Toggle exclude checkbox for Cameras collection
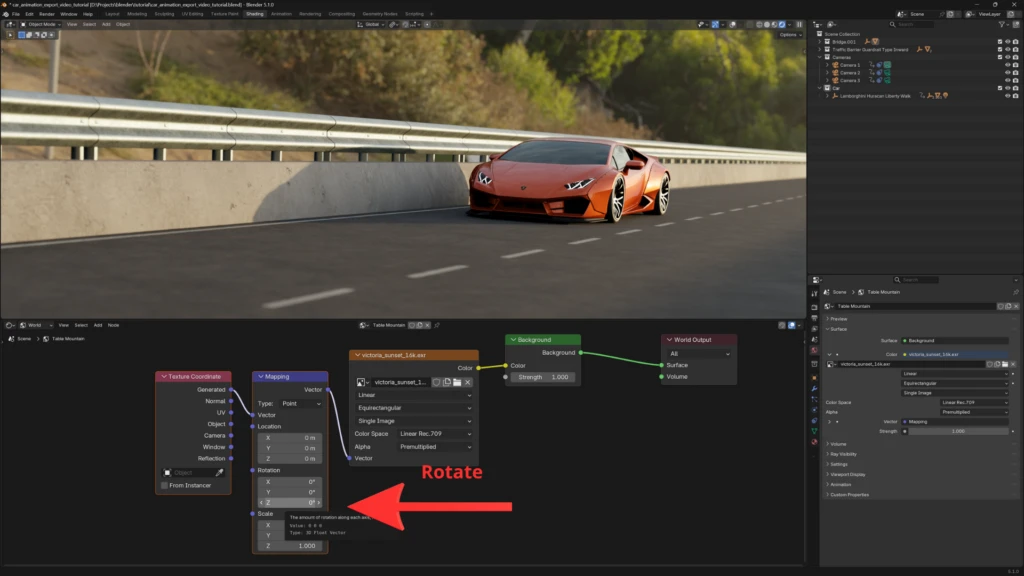 pos(1000,57)
